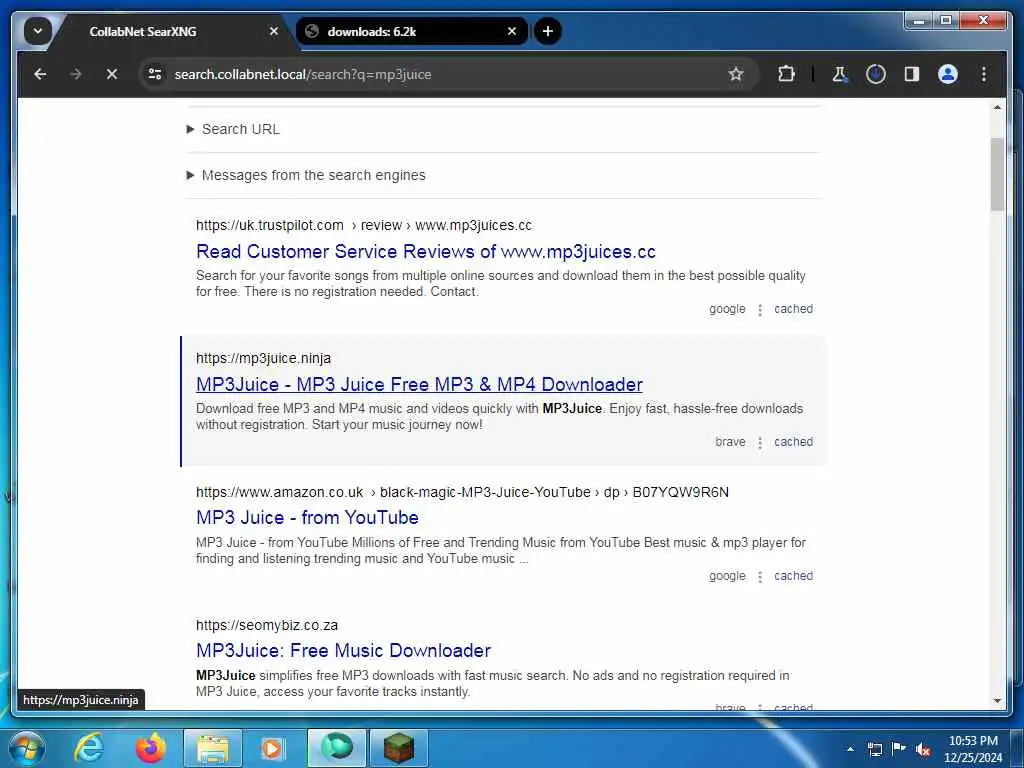1024x768 pixels.
Task: Click google engine label on trustpilot result
Action: [x=727, y=309]
